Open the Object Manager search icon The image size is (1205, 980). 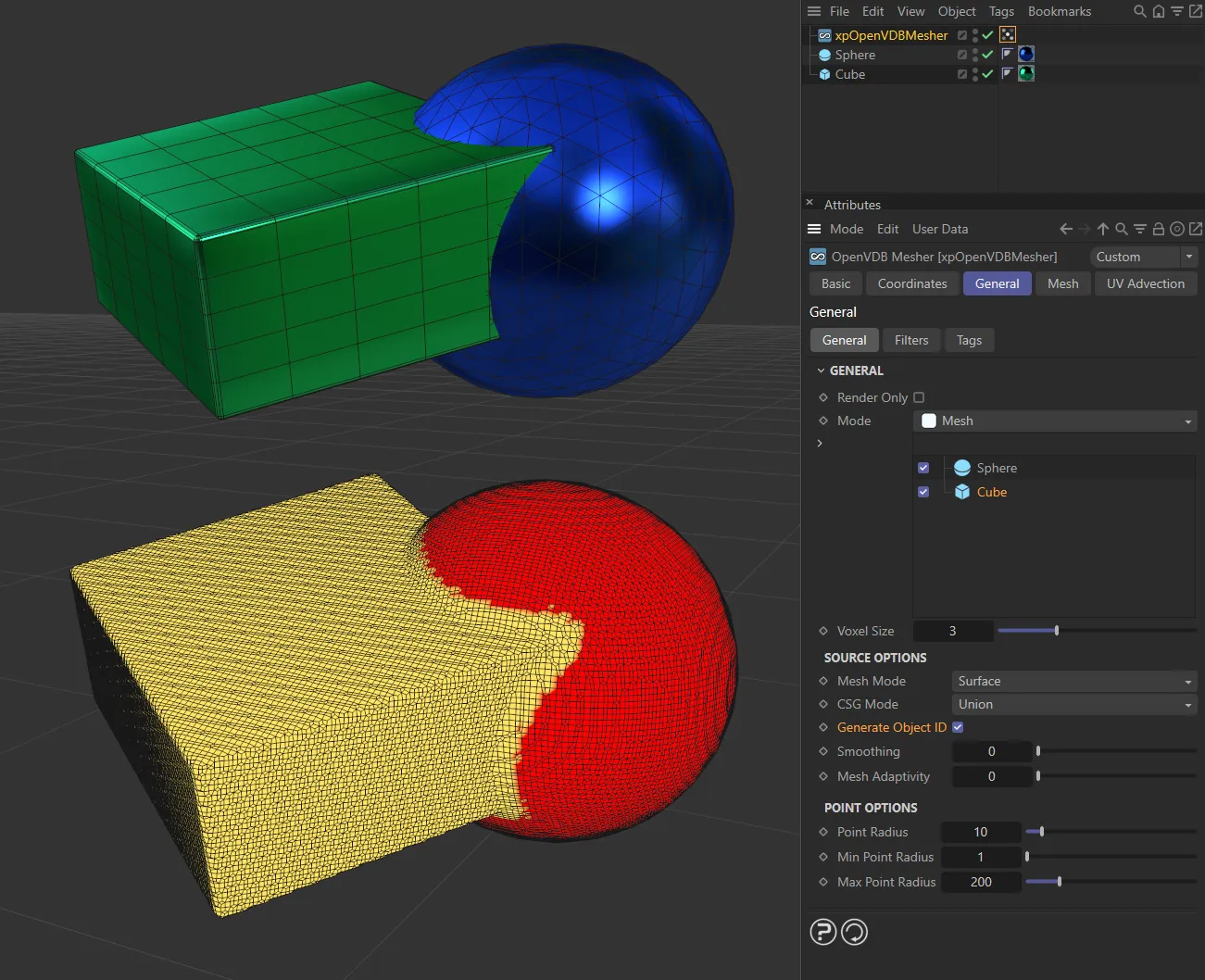1139,11
